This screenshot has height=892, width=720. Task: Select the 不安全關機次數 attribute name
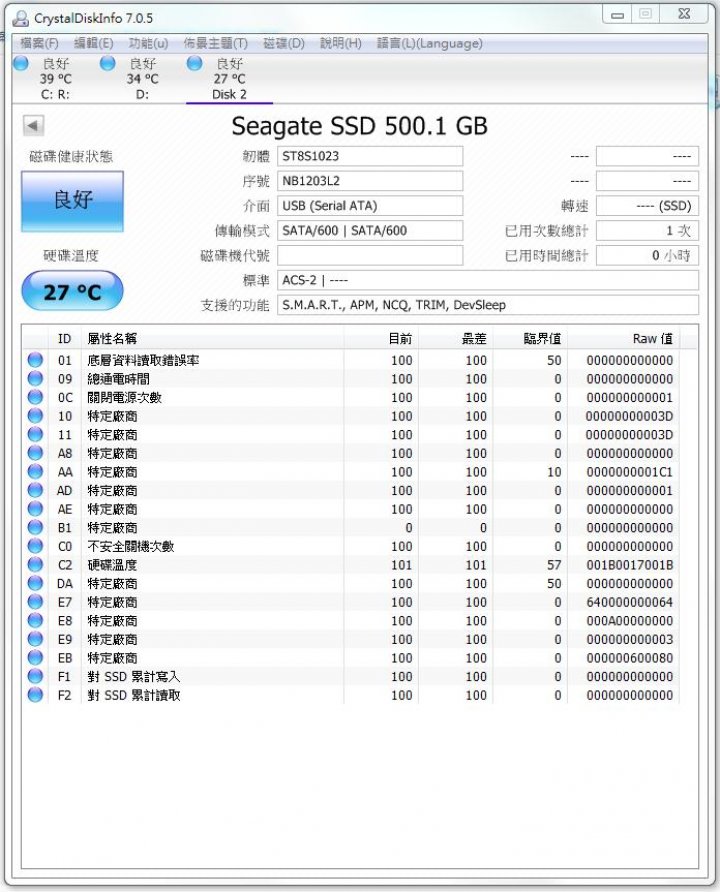click(131, 546)
